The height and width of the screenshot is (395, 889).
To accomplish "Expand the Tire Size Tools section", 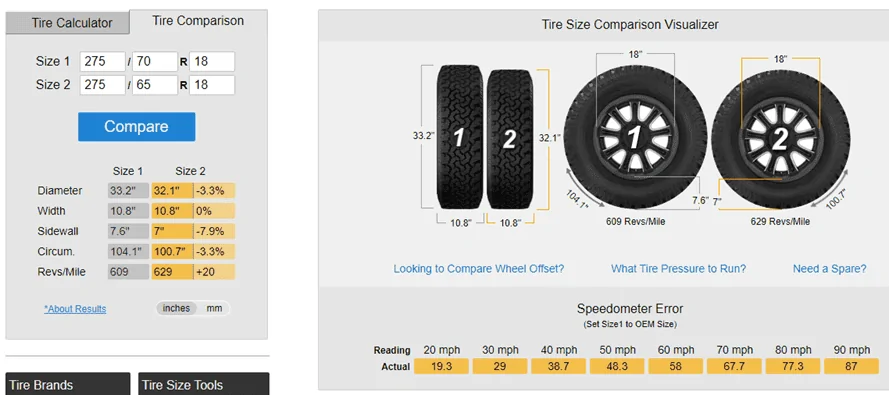I will click(x=204, y=384).
